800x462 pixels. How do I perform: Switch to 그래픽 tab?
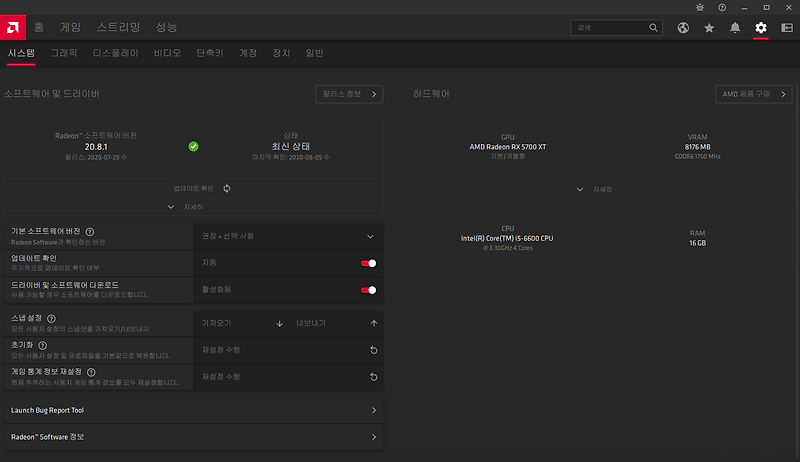(x=64, y=53)
